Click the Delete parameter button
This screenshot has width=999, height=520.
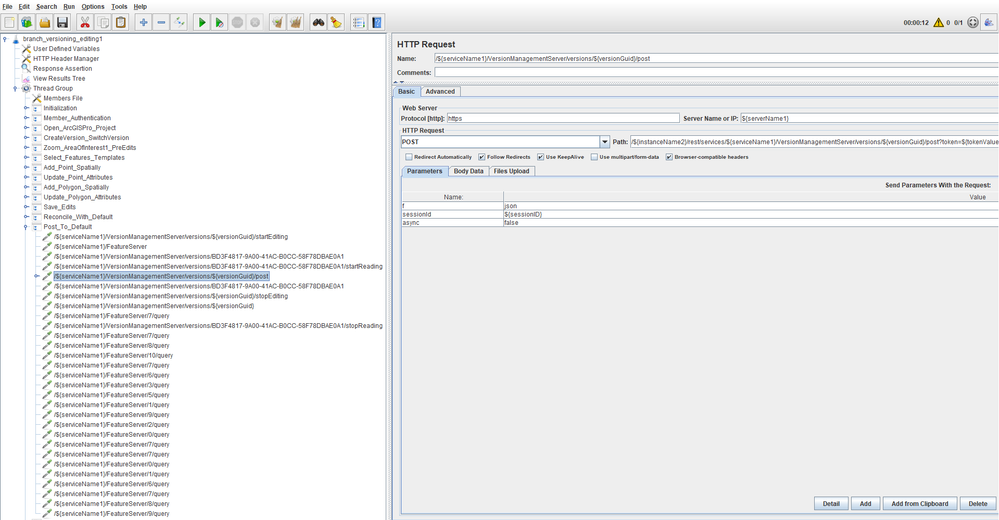(977, 503)
